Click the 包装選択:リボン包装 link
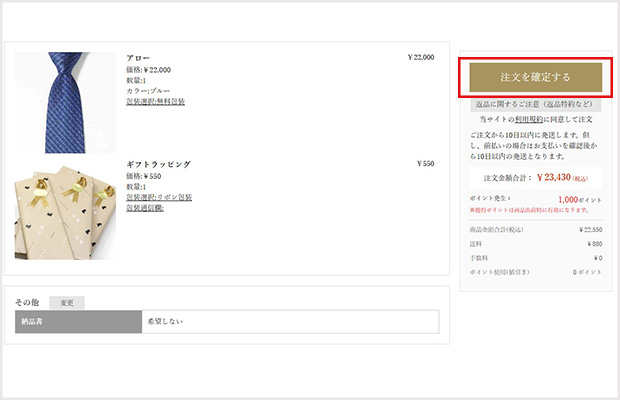Screen dimensions: 620x400 (x=158, y=197)
